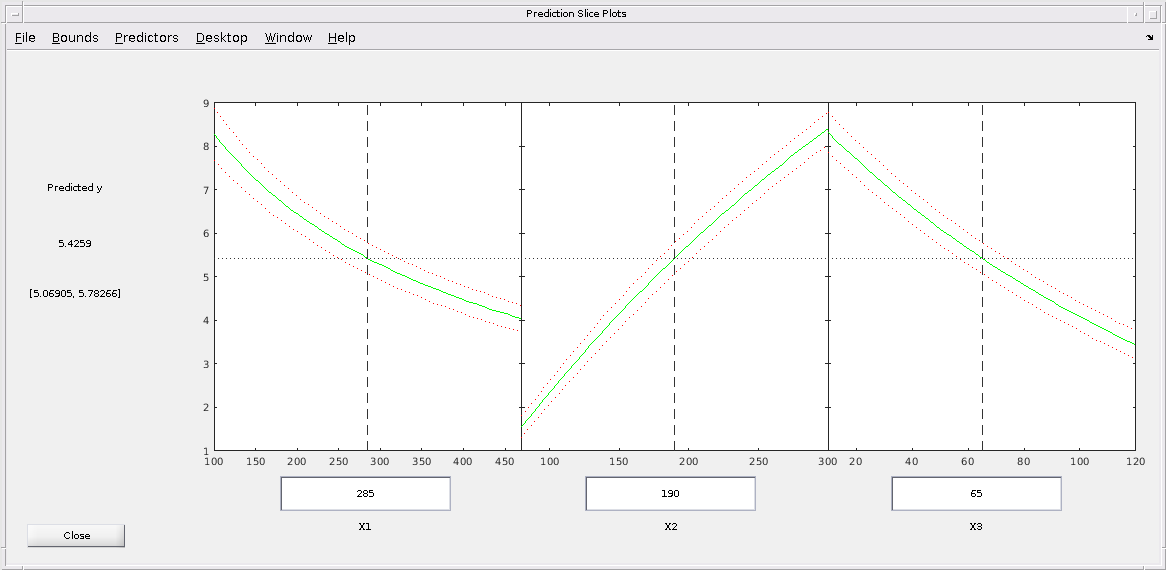Viewport: 1166px width, 570px height.
Task: Click the X1 axis label
Action: pyautogui.click(x=365, y=526)
